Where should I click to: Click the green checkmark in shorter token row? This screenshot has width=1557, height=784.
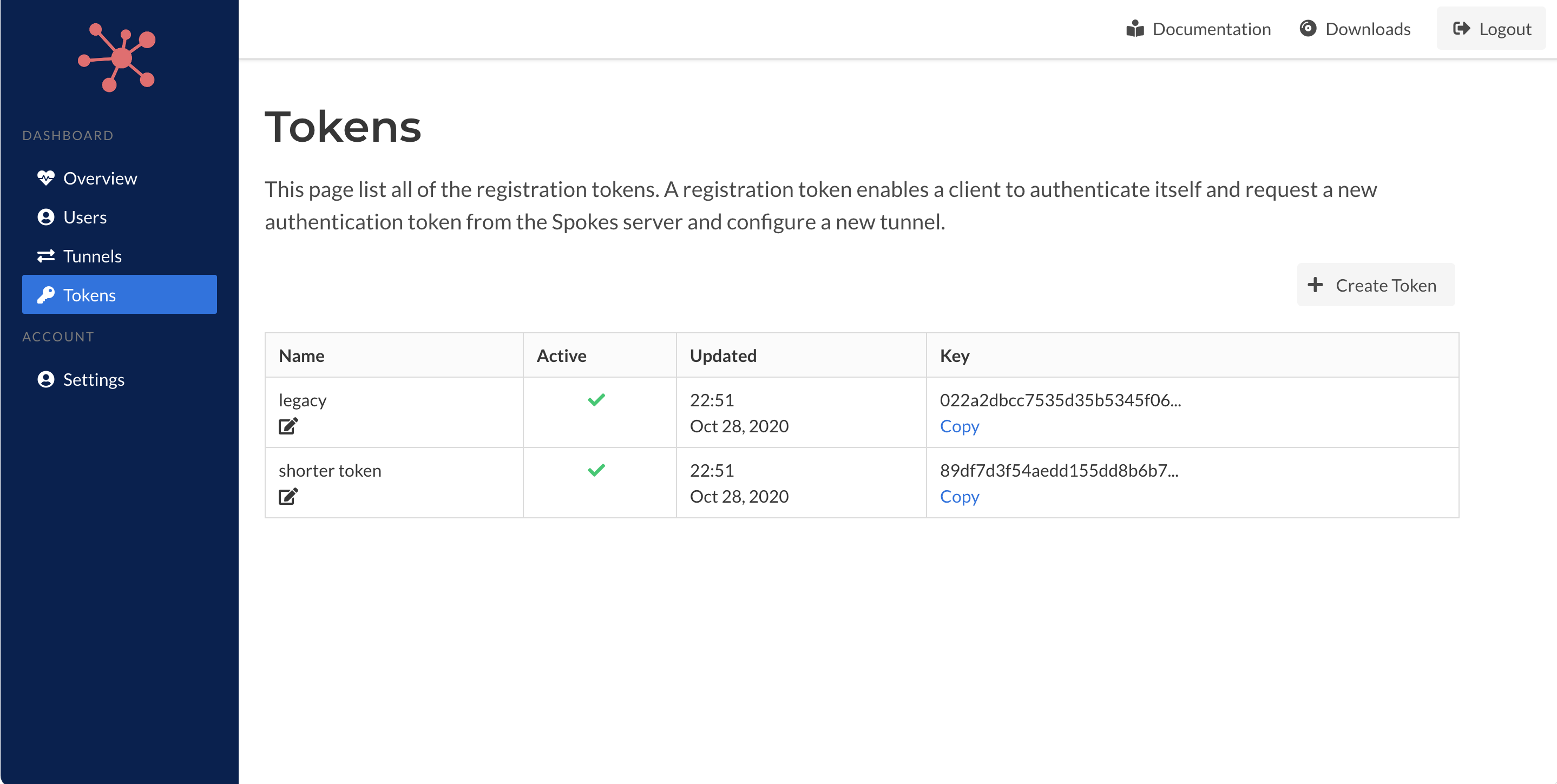[596, 470]
